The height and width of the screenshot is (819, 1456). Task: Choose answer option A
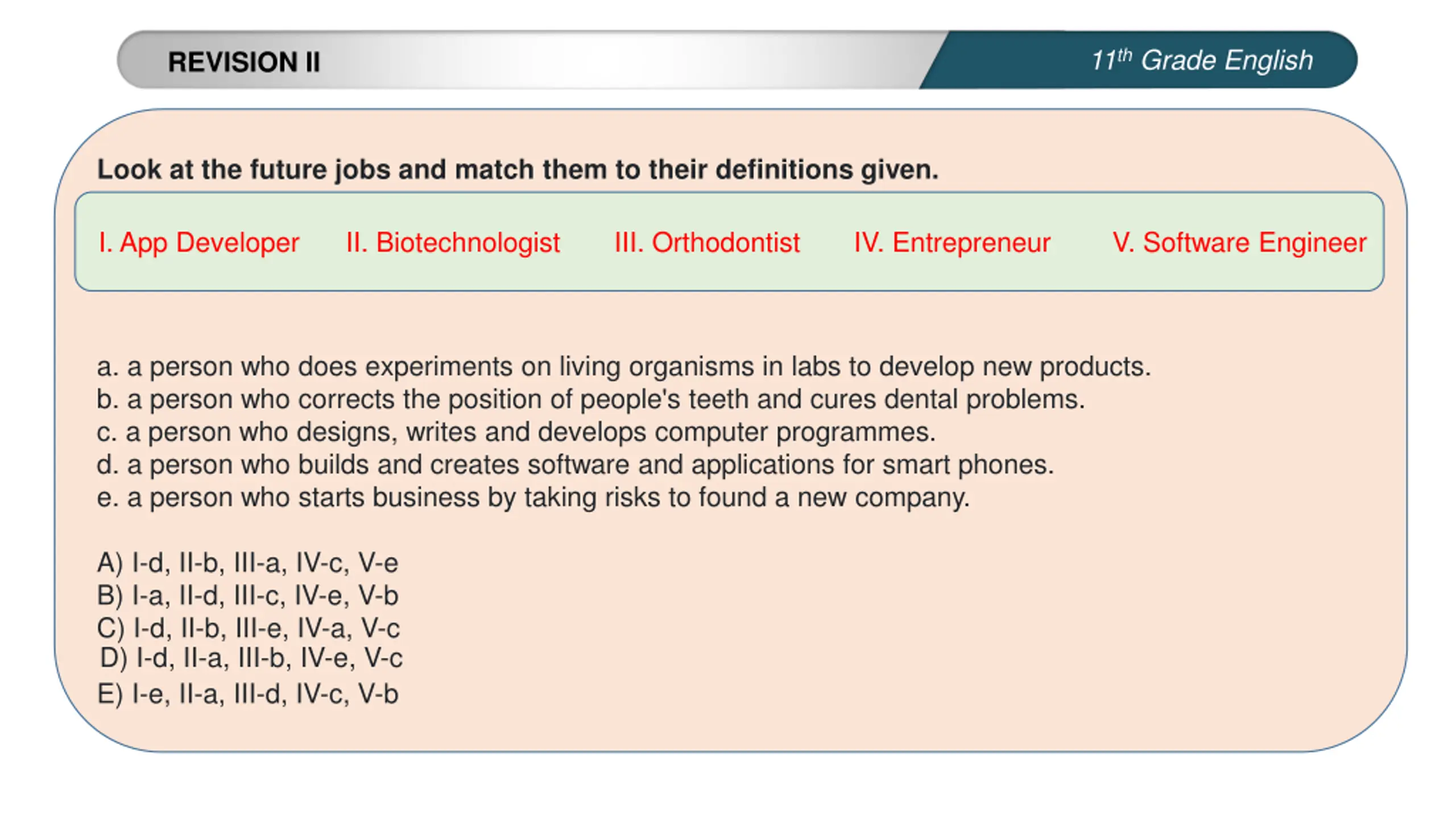pyautogui.click(x=247, y=563)
